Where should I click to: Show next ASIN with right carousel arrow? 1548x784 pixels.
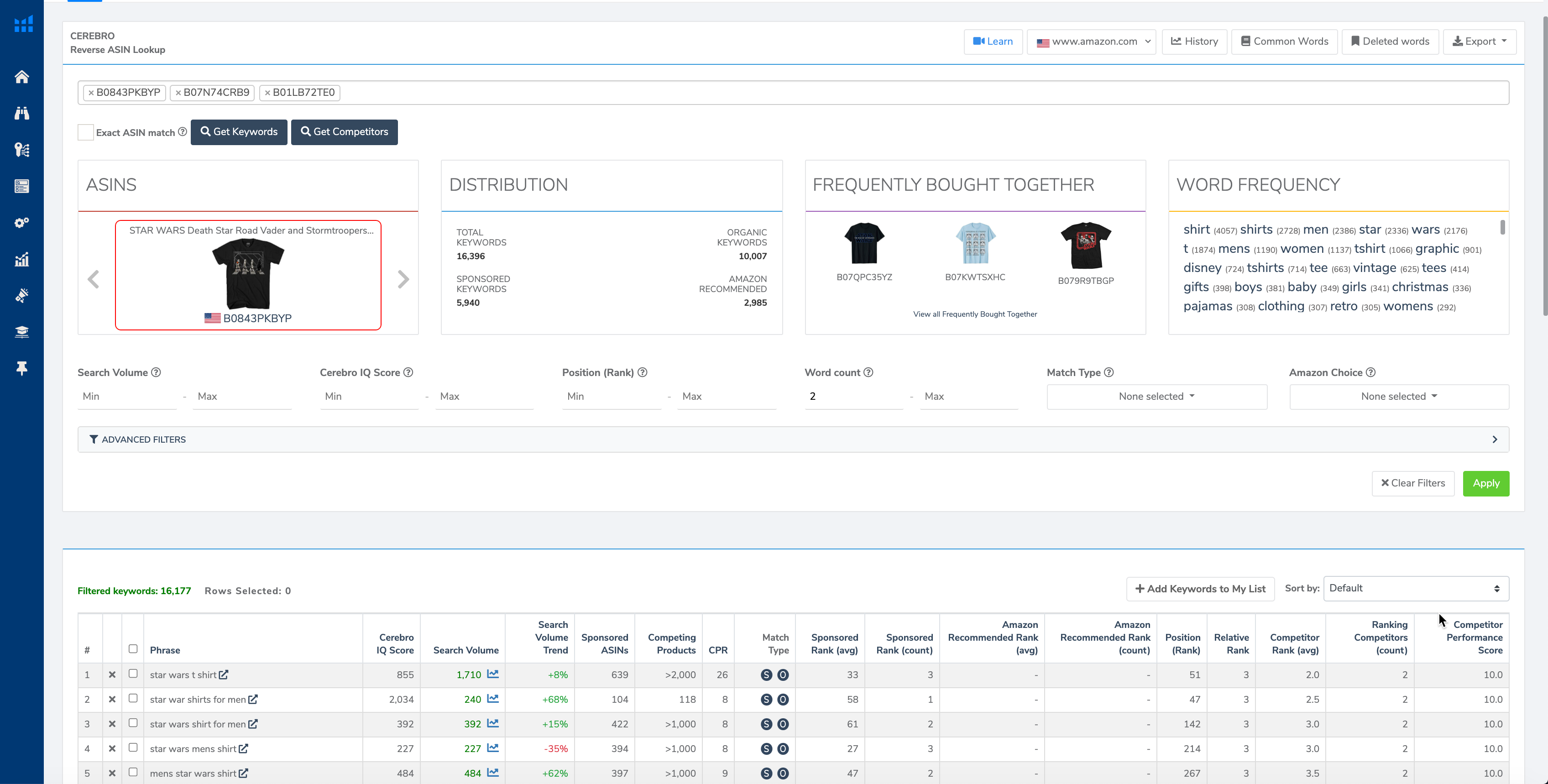pyautogui.click(x=403, y=279)
